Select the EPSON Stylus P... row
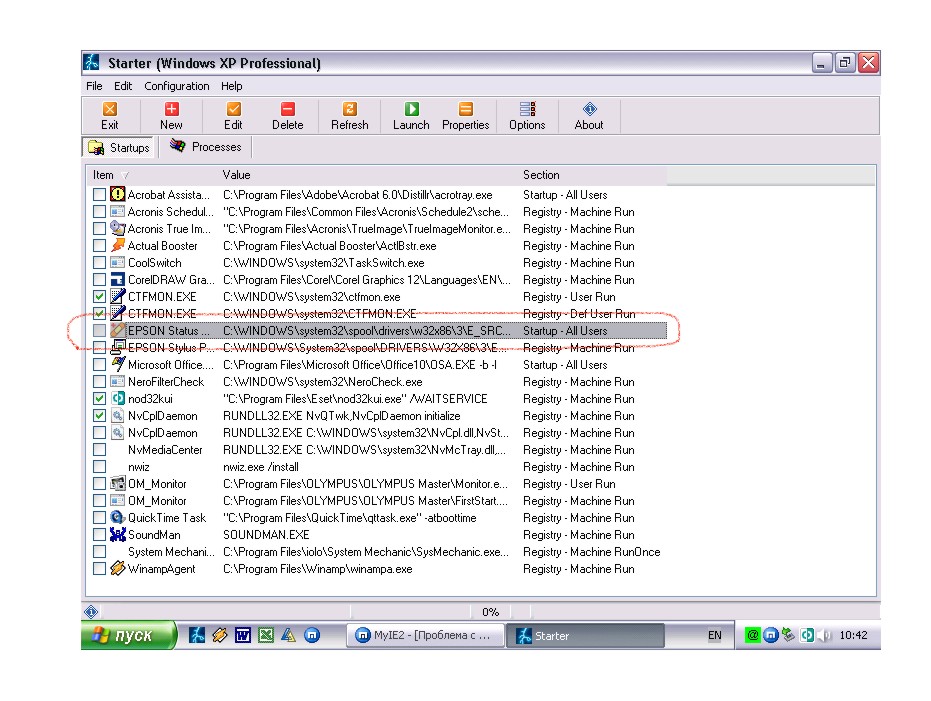The width and height of the screenshot is (931, 701). click(x=379, y=347)
